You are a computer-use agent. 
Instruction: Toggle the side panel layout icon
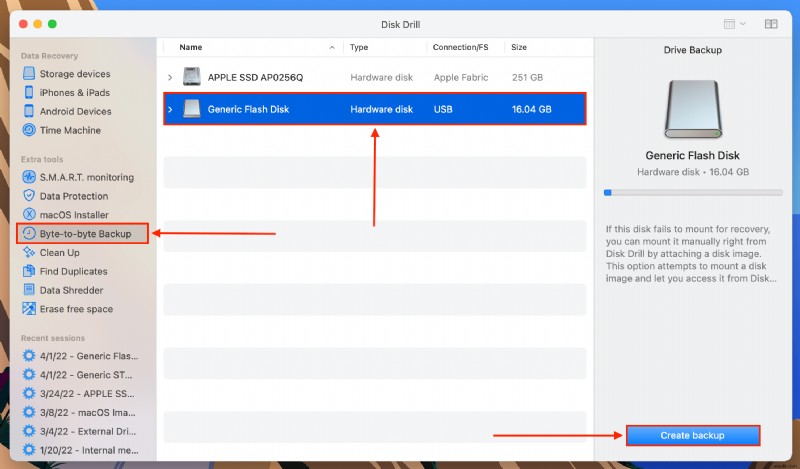[771, 24]
